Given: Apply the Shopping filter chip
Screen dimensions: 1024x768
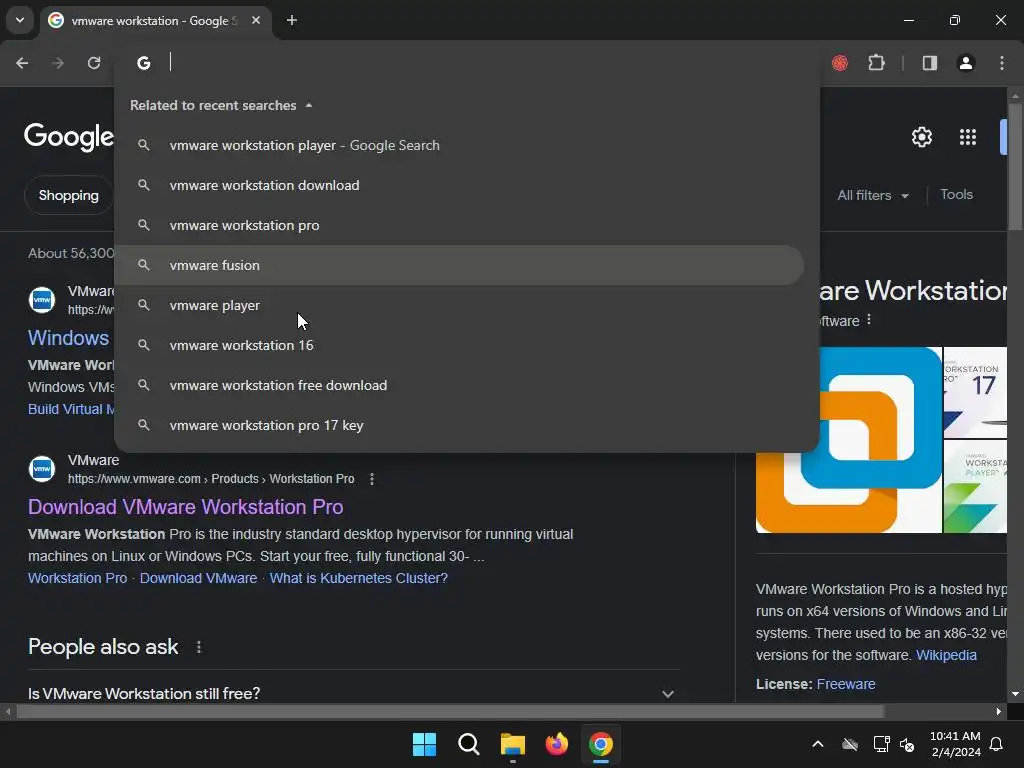Looking at the screenshot, I should pos(69,195).
